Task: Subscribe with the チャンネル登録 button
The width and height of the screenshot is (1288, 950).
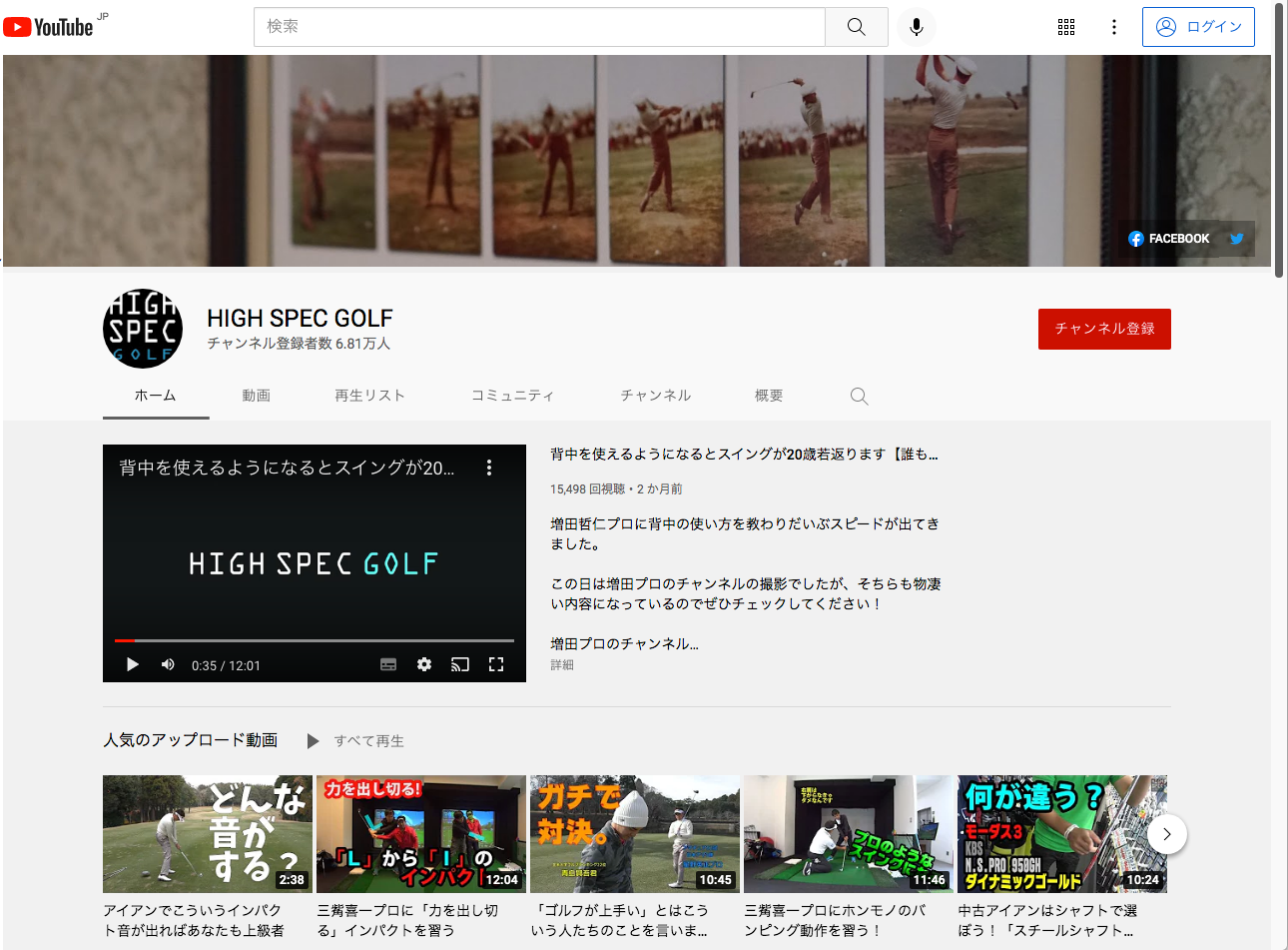Action: point(1104,329)
